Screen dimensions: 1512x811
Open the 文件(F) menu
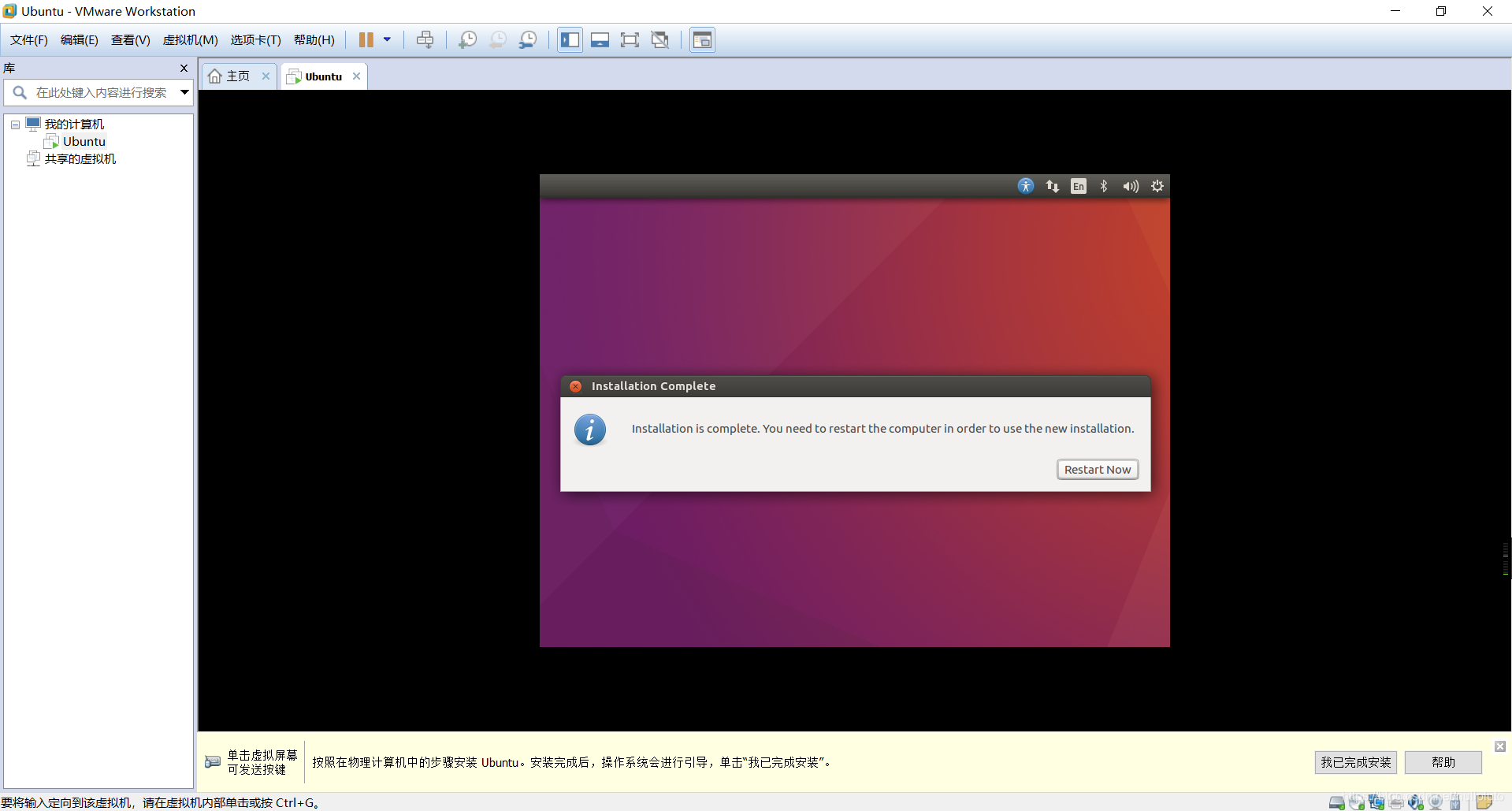29,40
